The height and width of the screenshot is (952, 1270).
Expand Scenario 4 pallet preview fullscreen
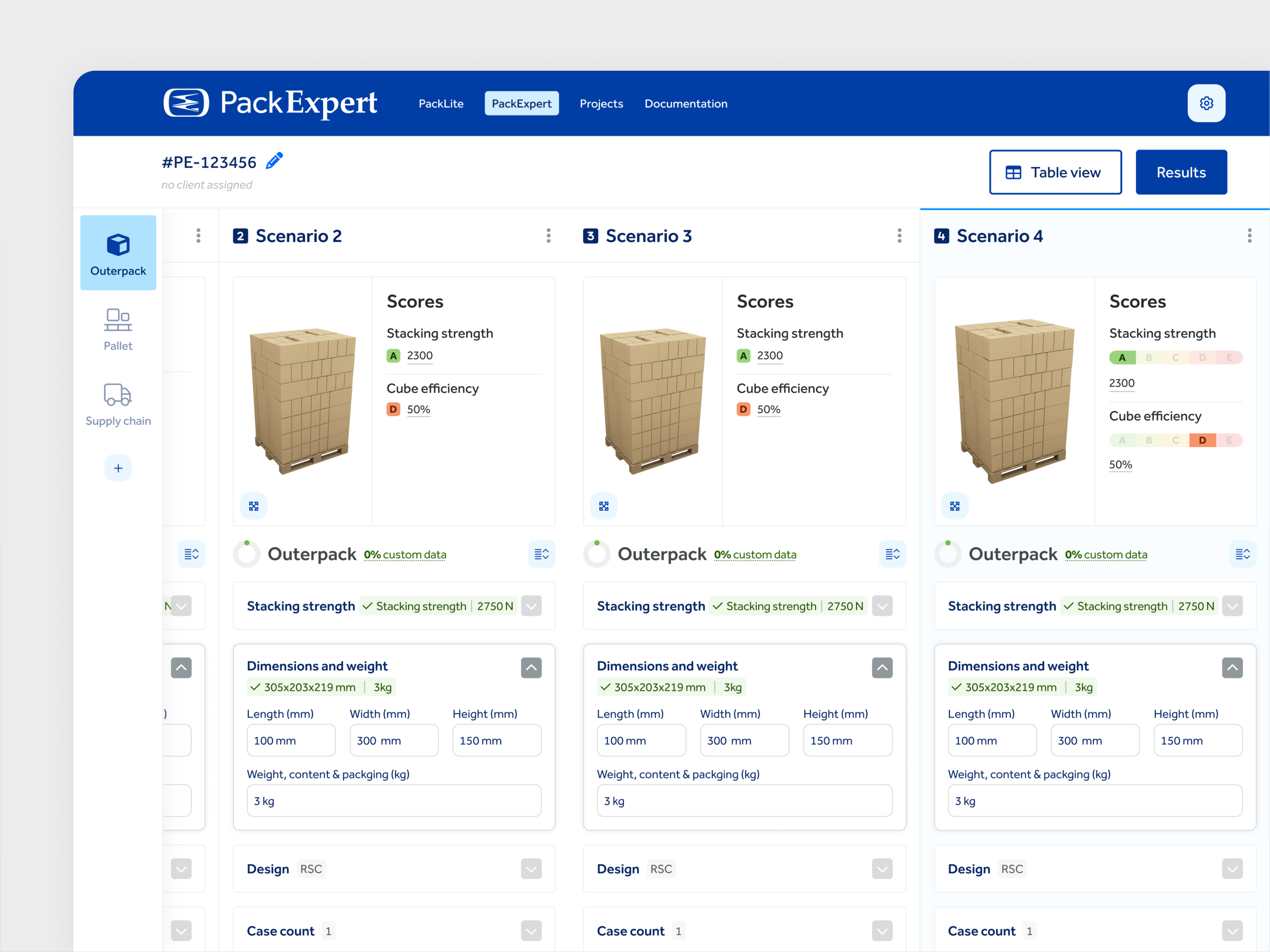coord(955,506)
